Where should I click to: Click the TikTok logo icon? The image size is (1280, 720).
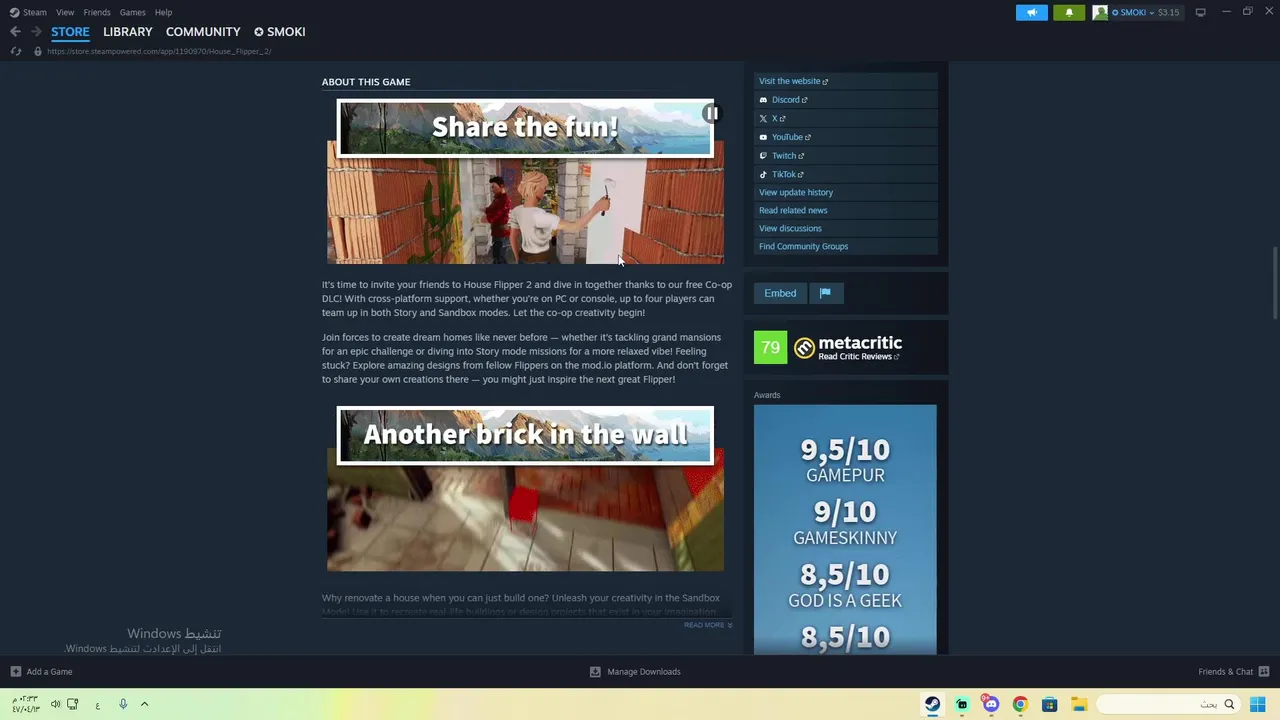763,174
